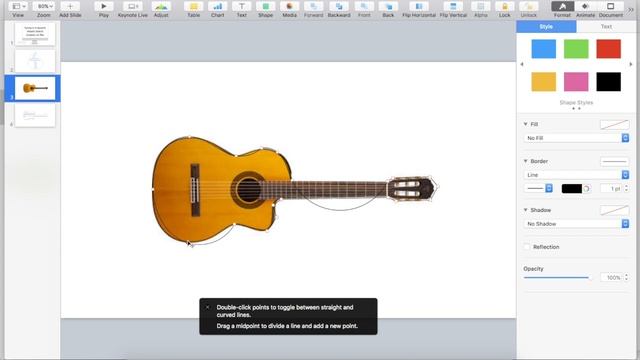Apply the pink shape style

tap(576, 82)
